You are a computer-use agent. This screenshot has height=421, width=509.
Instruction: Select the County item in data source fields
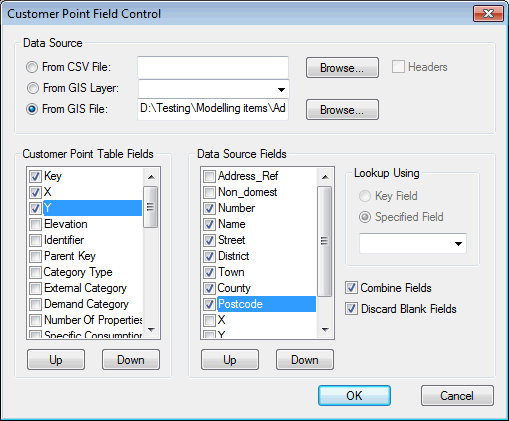pyautogui.click(x=234, y=288)
